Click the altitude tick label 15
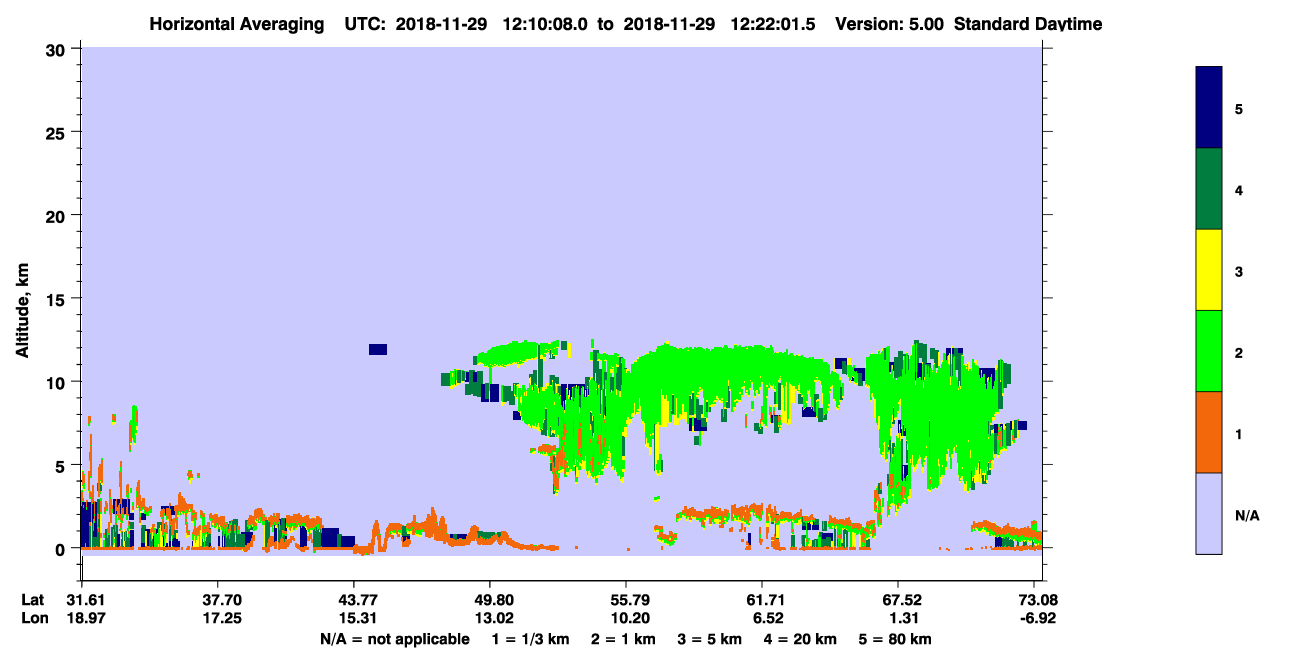This screenshot has height=667, width=1300. [x=58, y=298]
